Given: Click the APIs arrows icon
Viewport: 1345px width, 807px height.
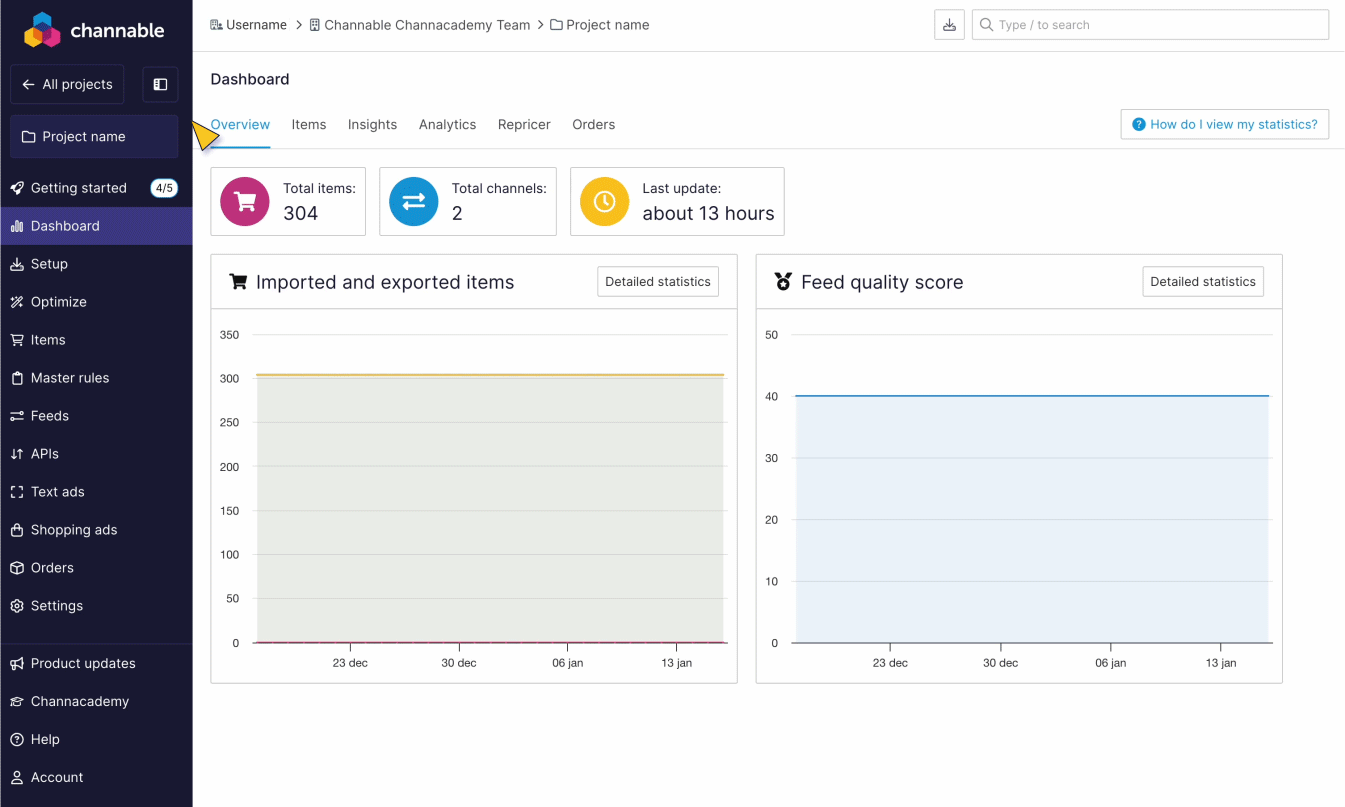Looking at the screenshot, I should pyautogui.click(x=17, y=454).
